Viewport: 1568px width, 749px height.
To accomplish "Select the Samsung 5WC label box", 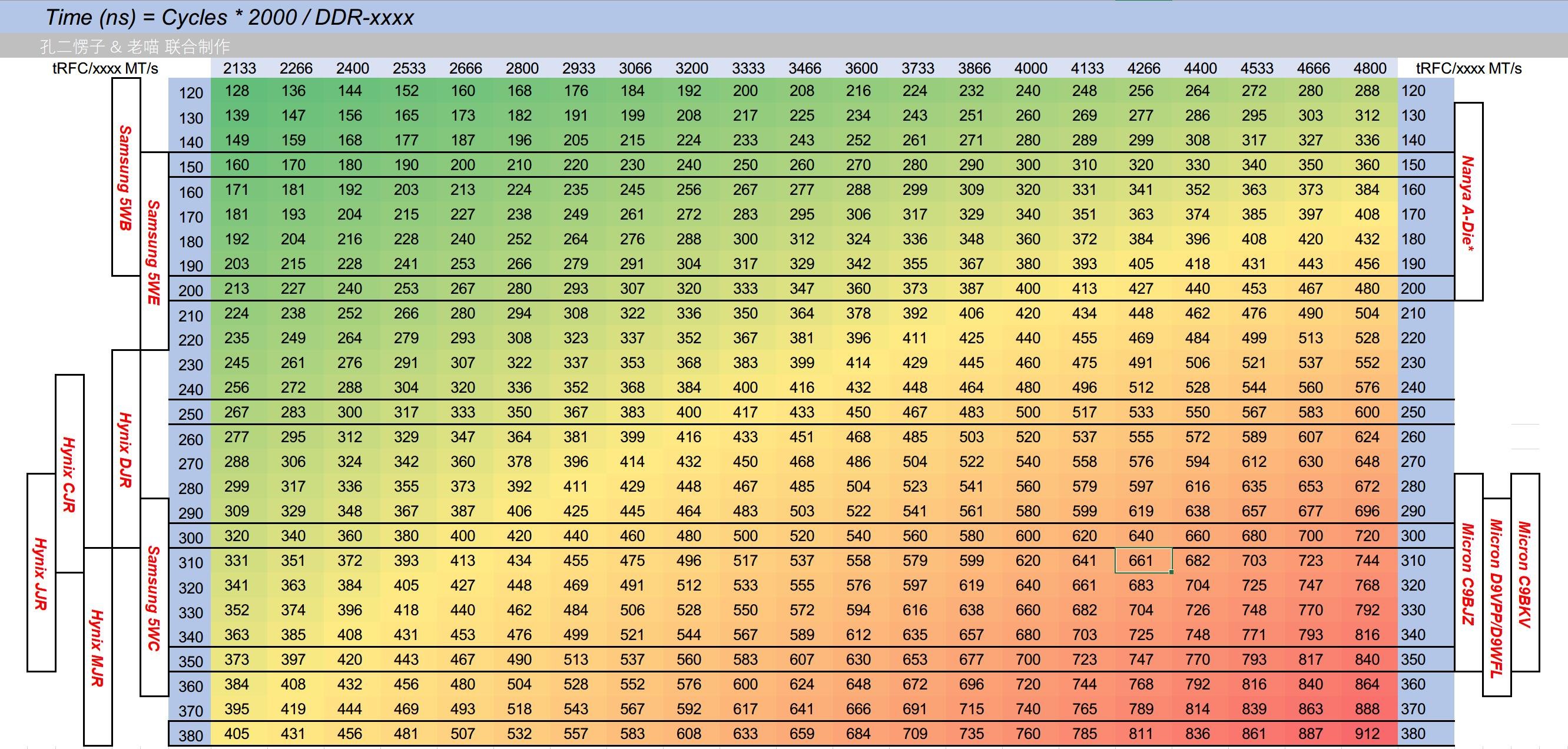I will click(155, 597).
